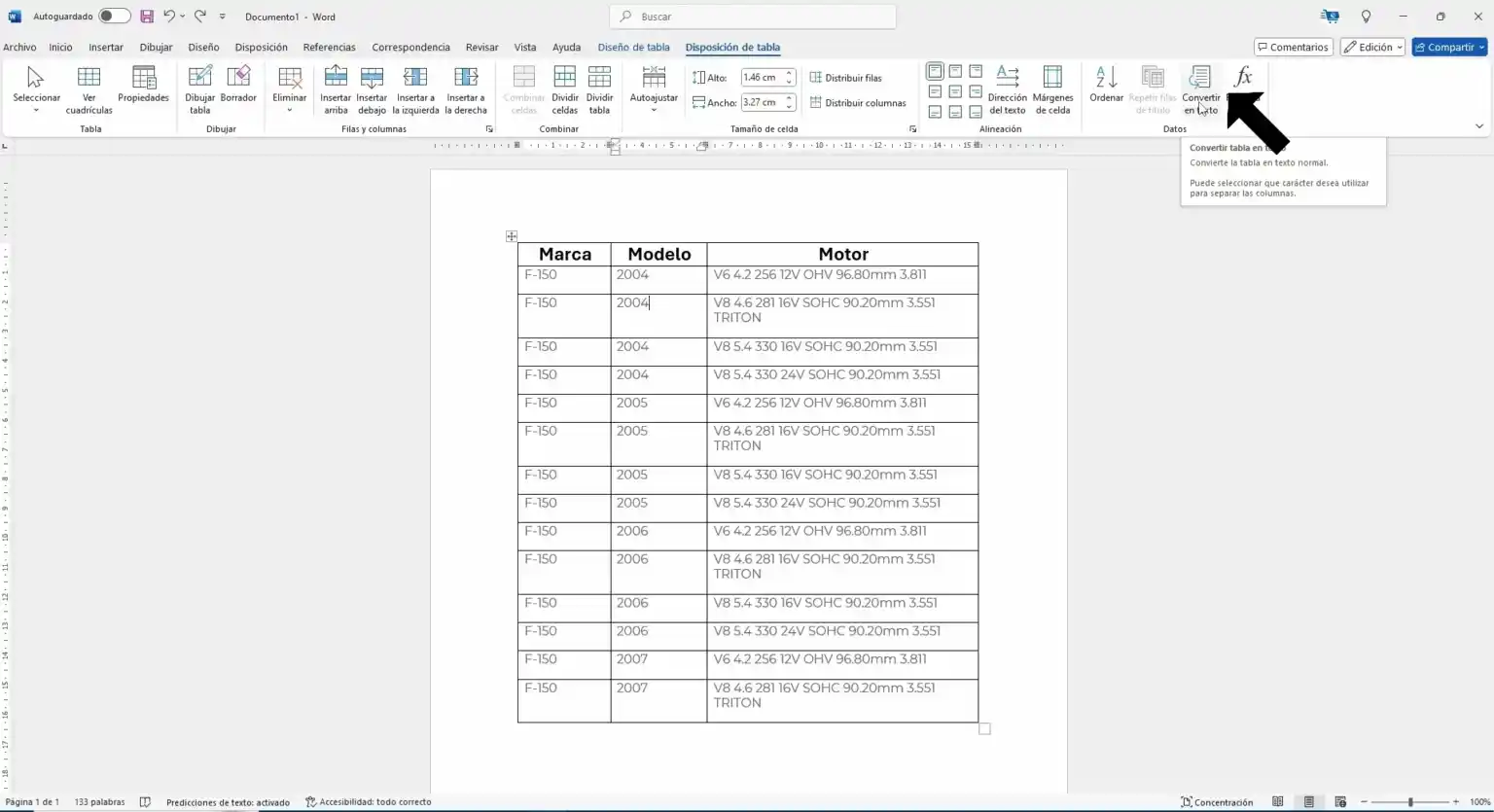Click Dividir celdas
This screenshot has width=1494, height=812.
(x=565, y=89)
